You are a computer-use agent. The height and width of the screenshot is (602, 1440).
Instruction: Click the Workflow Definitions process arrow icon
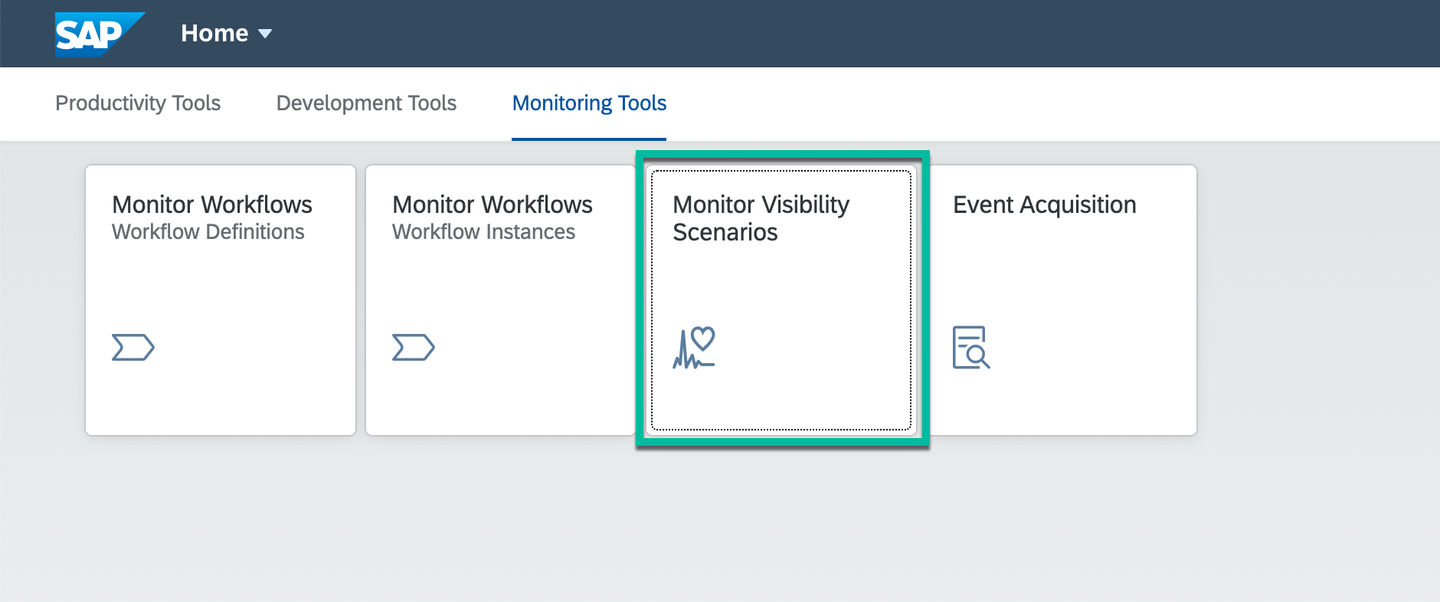(x=133, y=348)
